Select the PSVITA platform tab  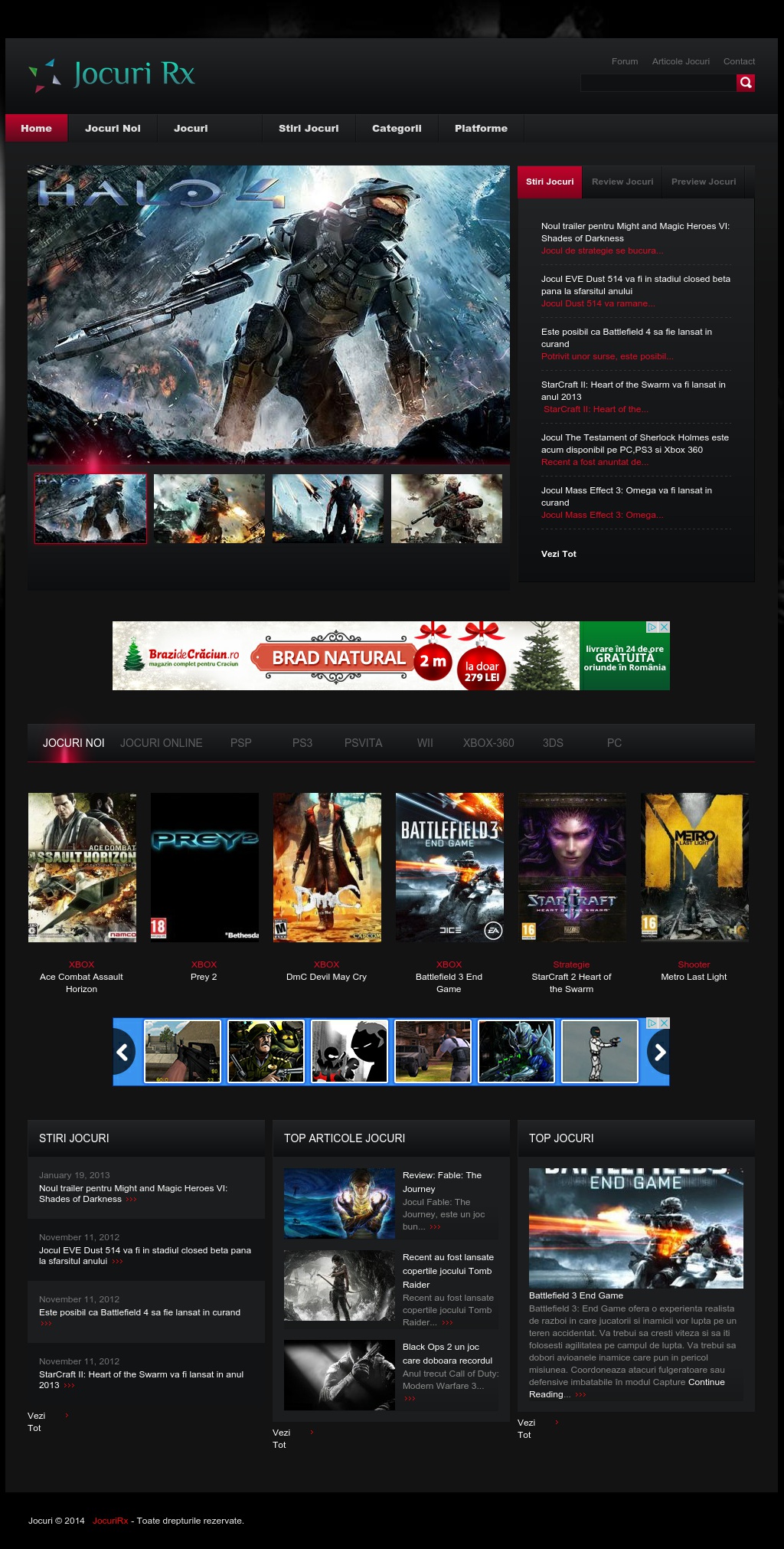[x=363, y=743]
